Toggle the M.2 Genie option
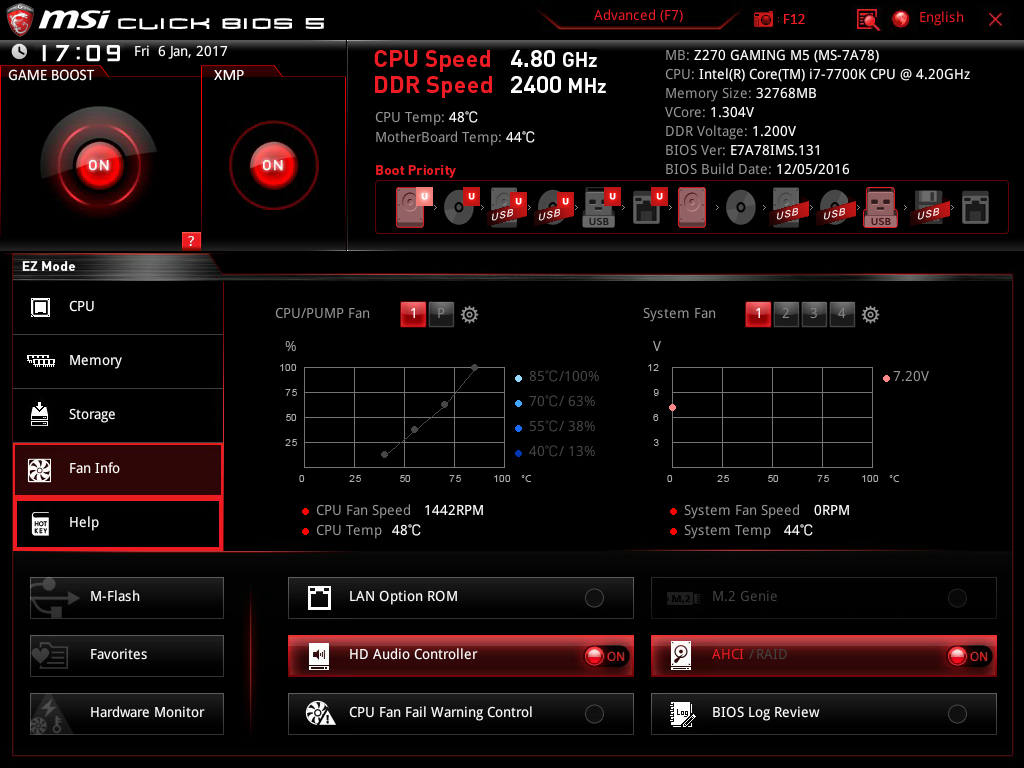The width and height of the screenshot is (1024, 768). (824, 598)
